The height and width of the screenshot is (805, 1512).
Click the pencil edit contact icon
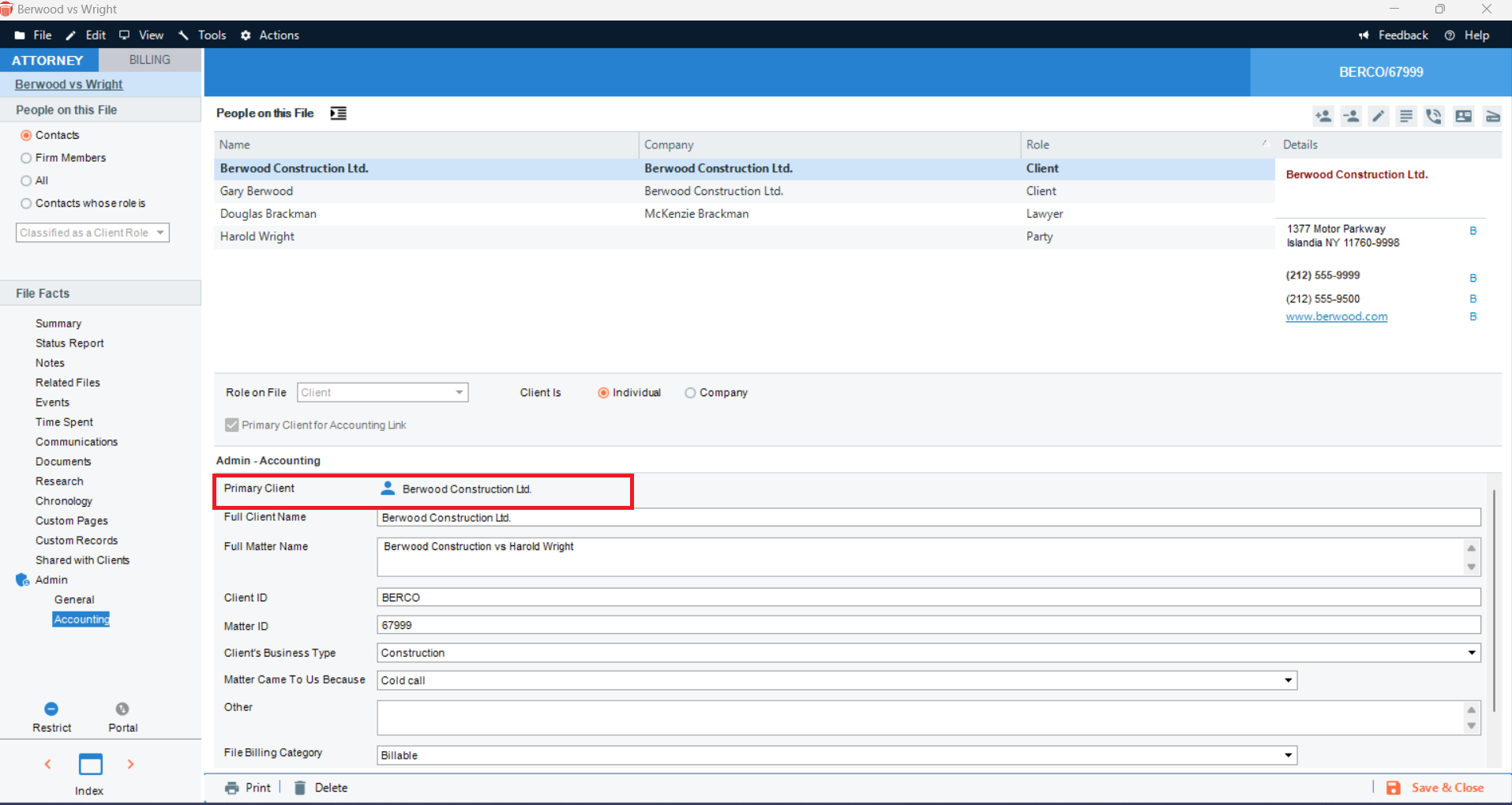point(1379,116)
